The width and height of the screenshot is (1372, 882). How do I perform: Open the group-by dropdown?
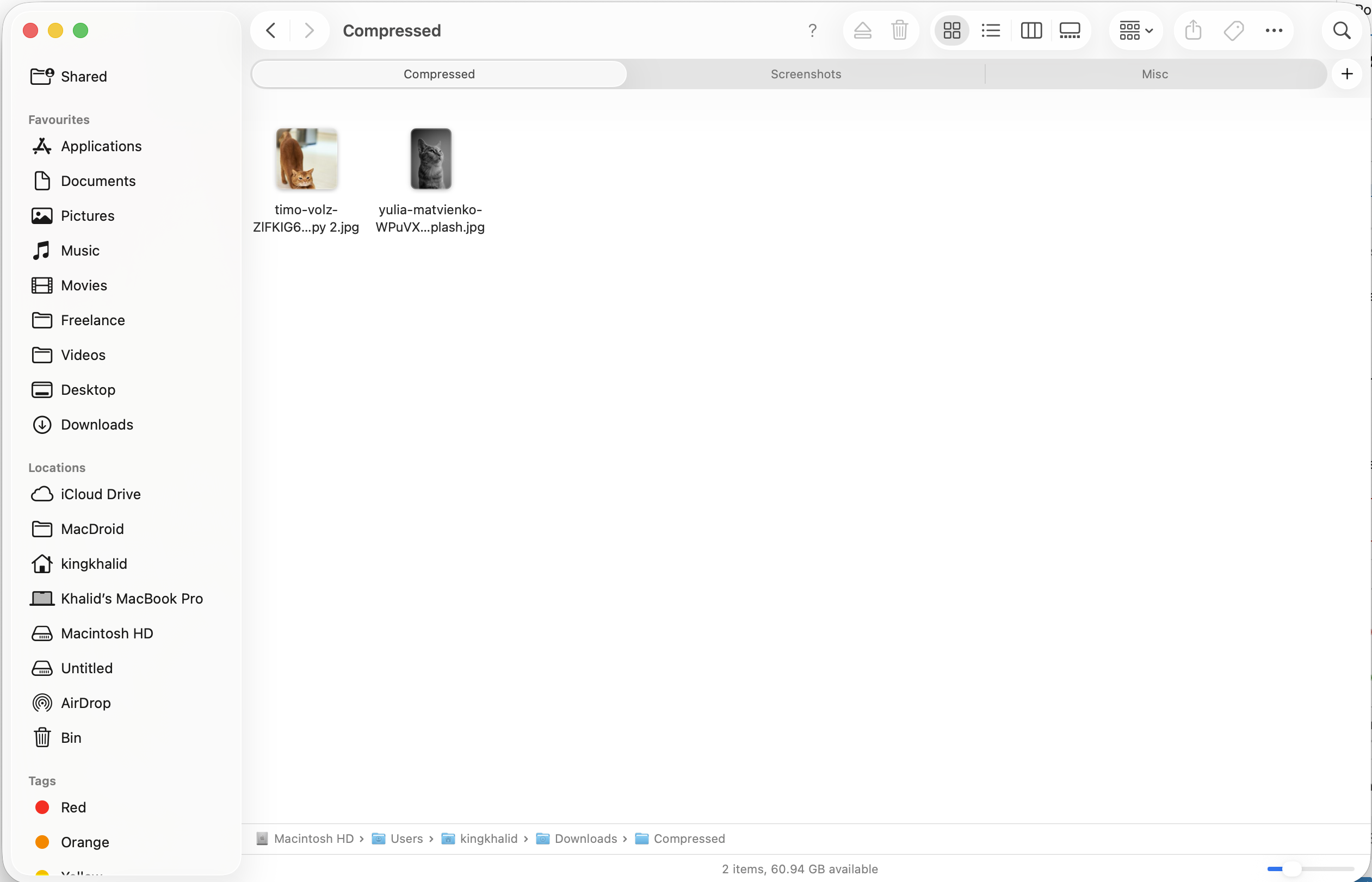click(x=1135, y=30)
